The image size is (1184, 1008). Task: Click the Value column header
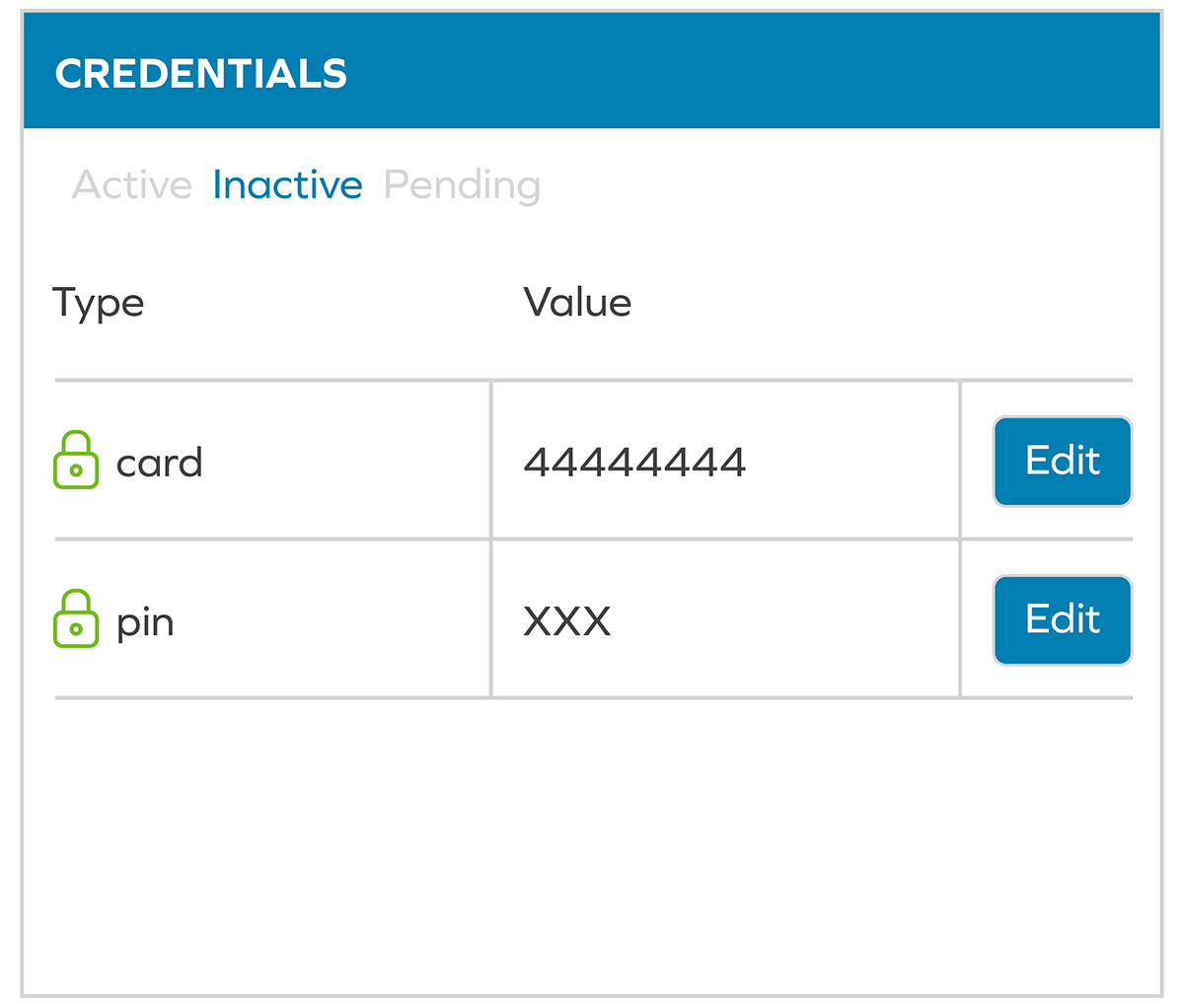[x=577, y=303]
